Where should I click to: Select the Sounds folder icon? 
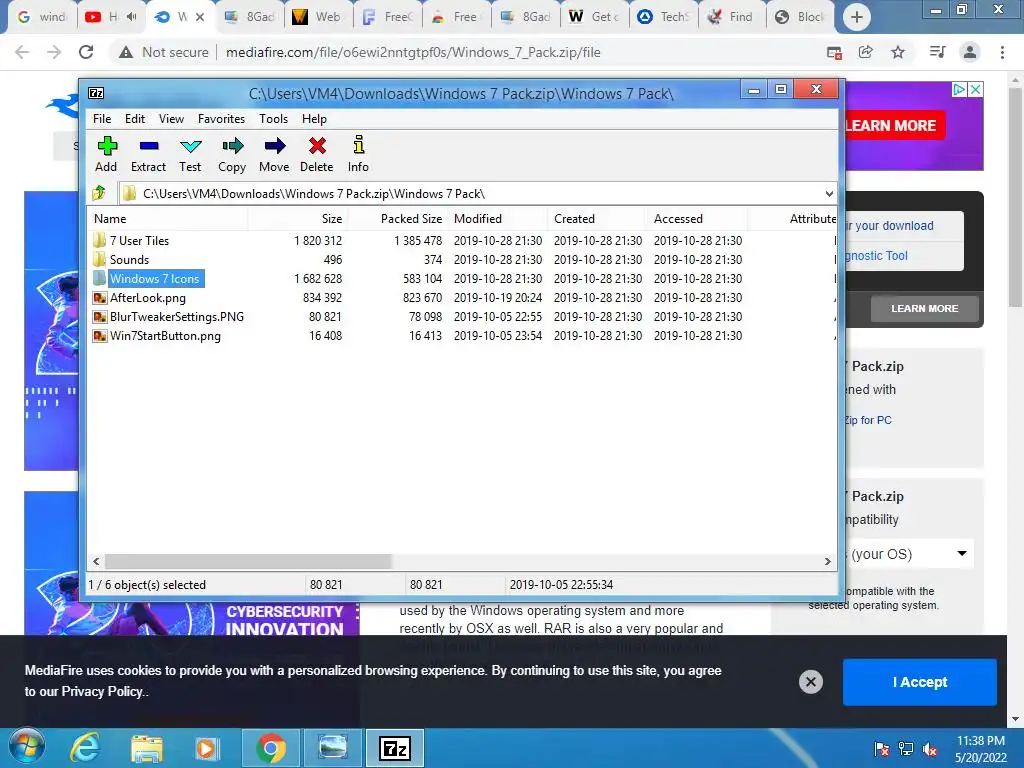[99, 259]
